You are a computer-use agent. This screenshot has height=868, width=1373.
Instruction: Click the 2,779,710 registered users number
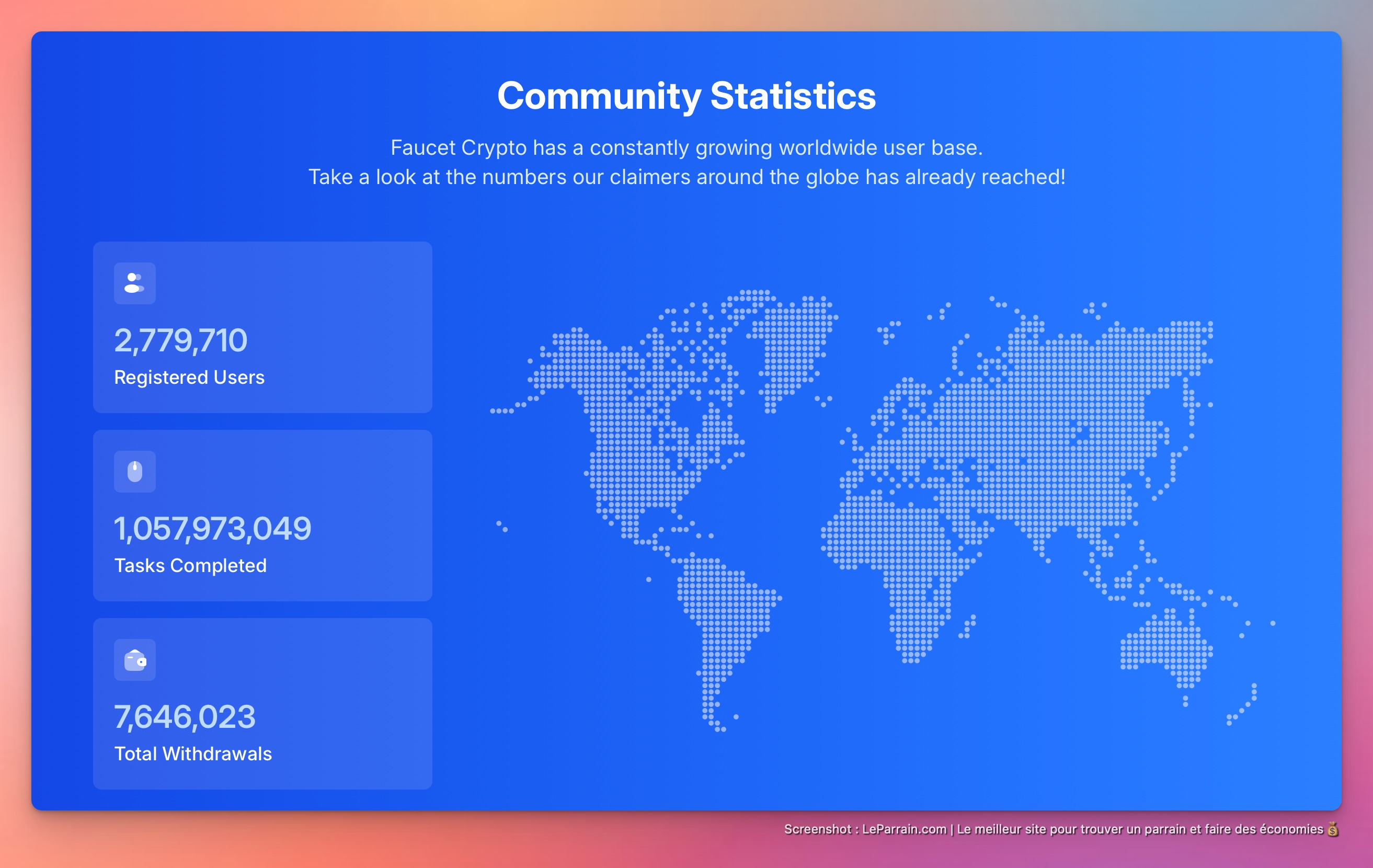180,340
